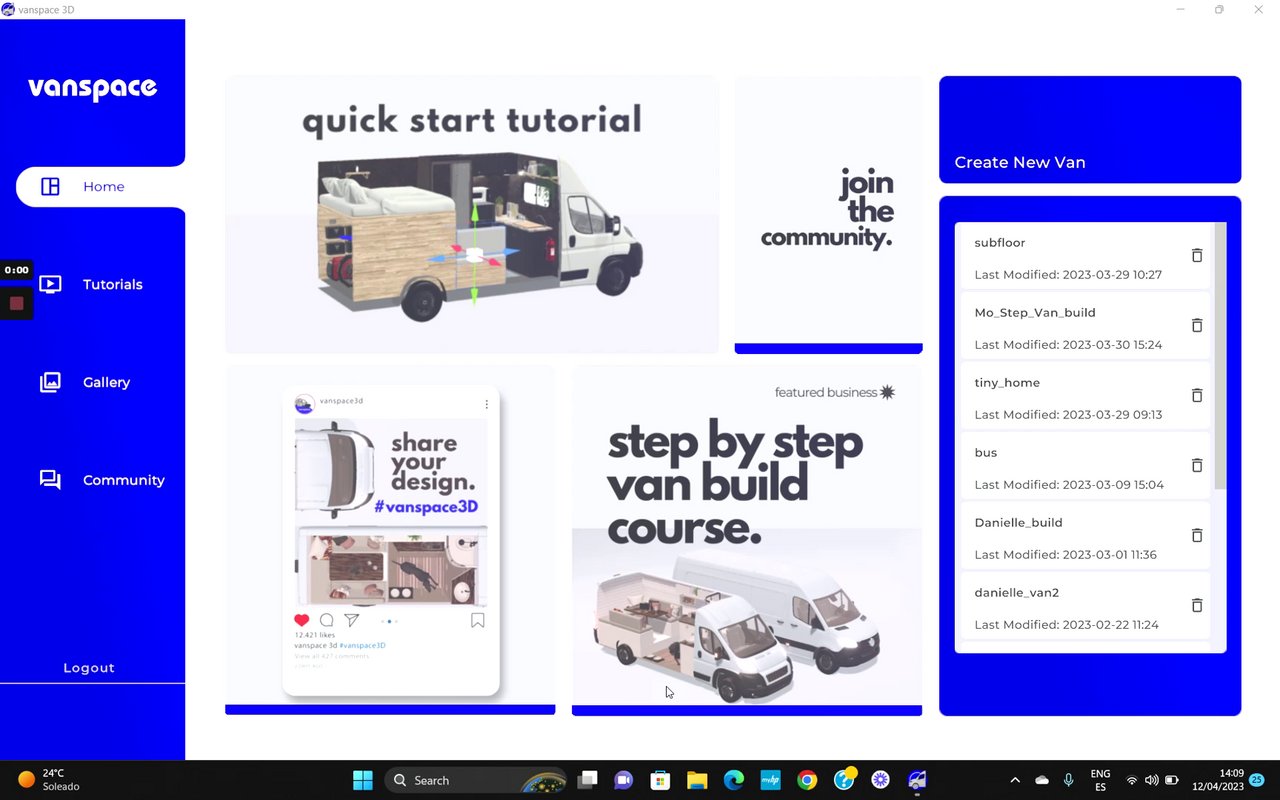Click the taskbar Search box

point(475,780)
